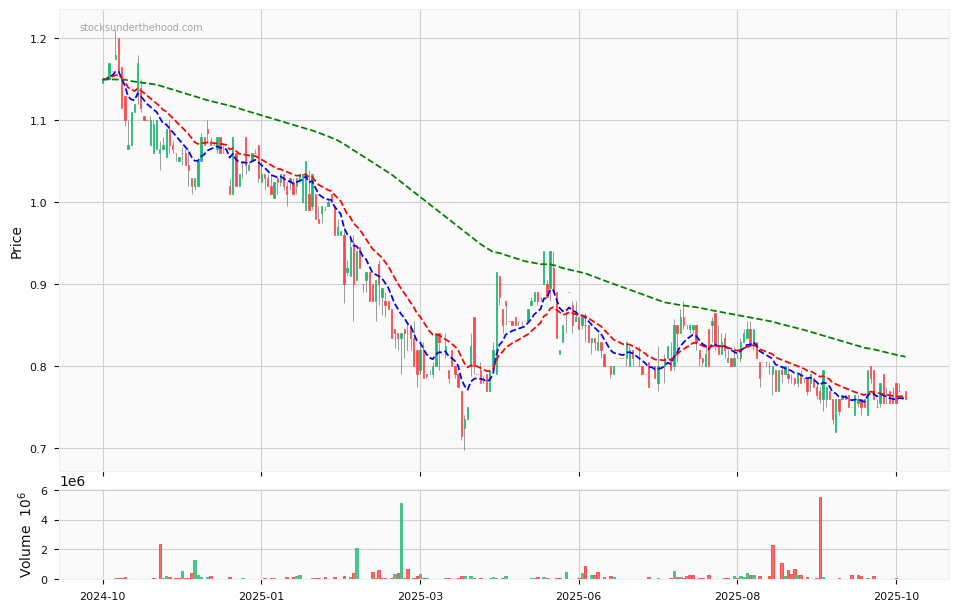Click the 1.1 price tick label
The image size is (959, 611).
(39, 121)
